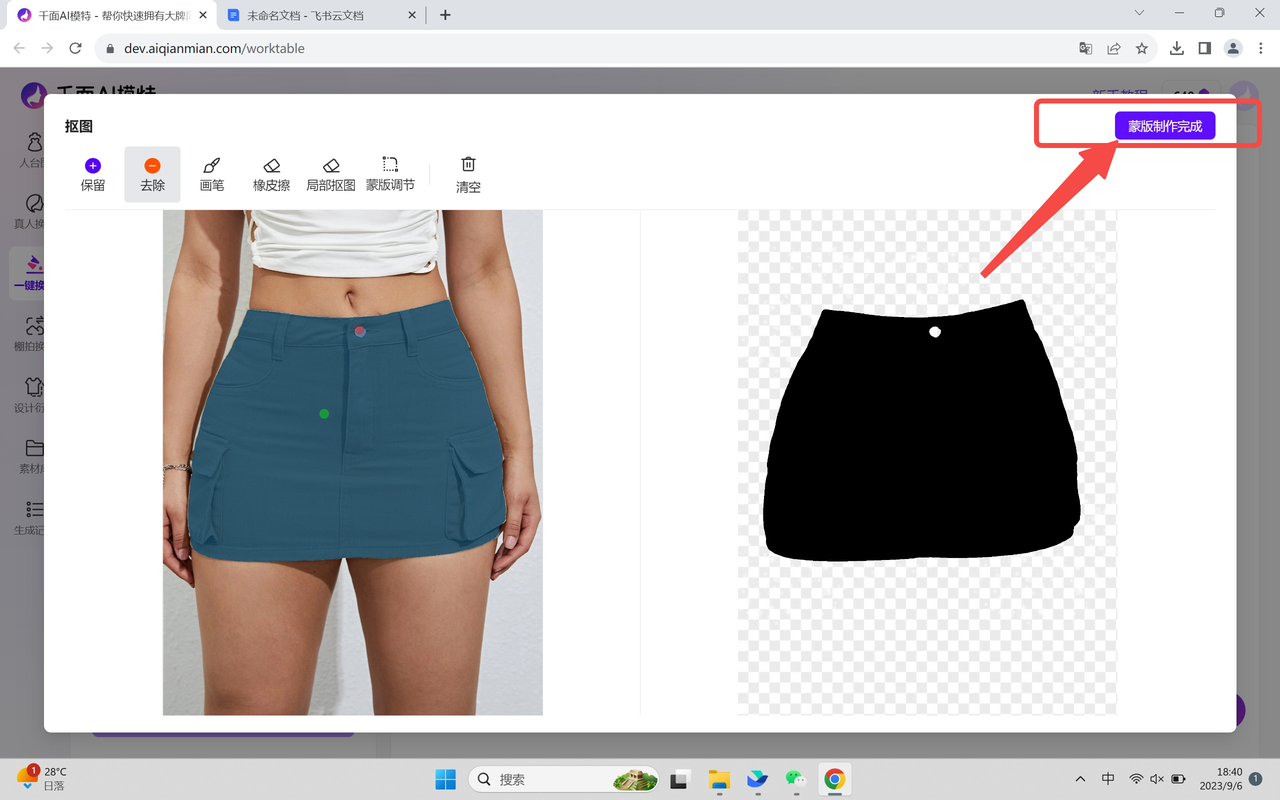The width and height of the screenshot is (1280, 800).
Task: Select the 千面AI模特 browser tab
Action: pos(112,15)
